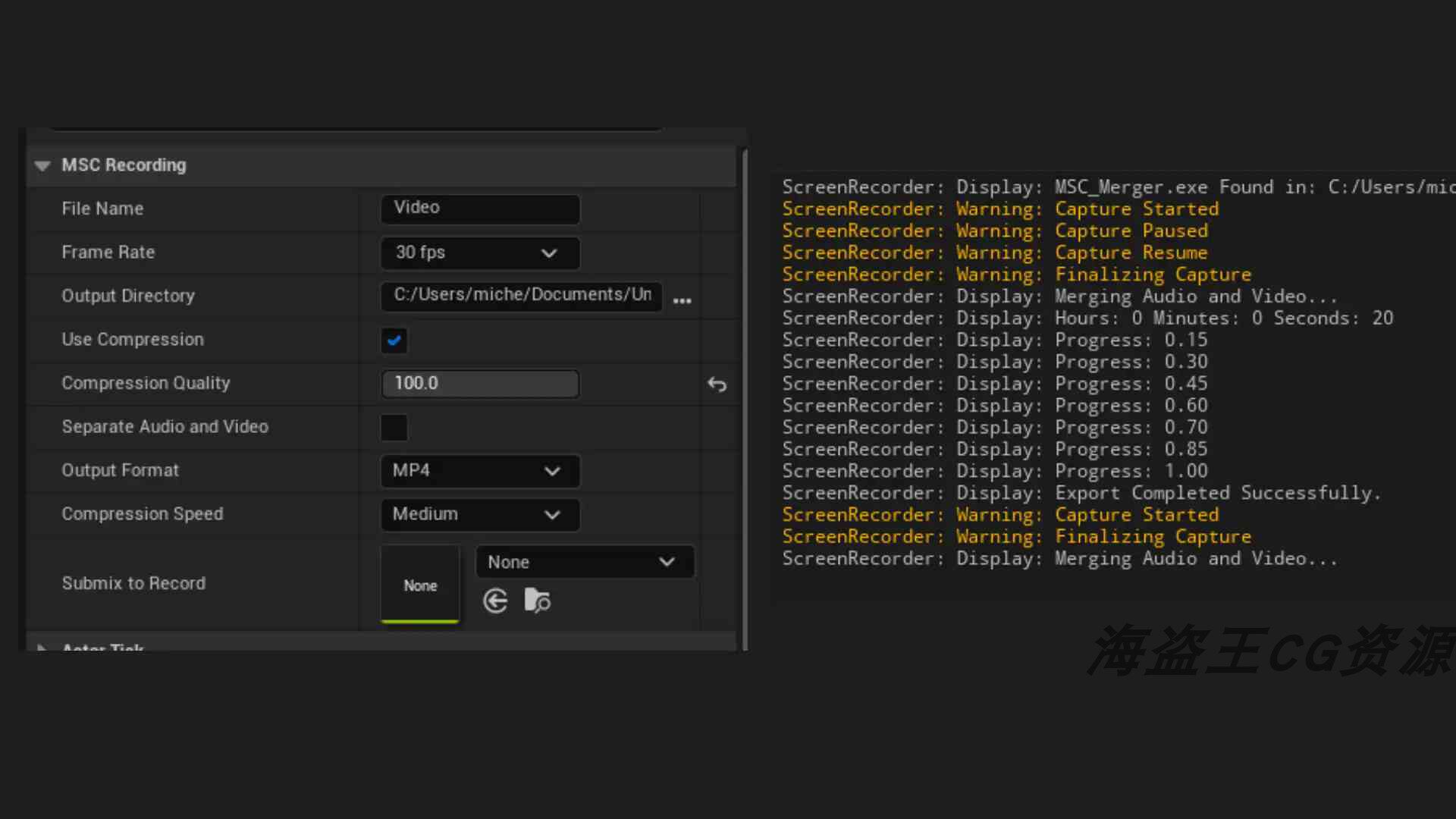Open the Submix to Record None dropdown

[584, 563]
